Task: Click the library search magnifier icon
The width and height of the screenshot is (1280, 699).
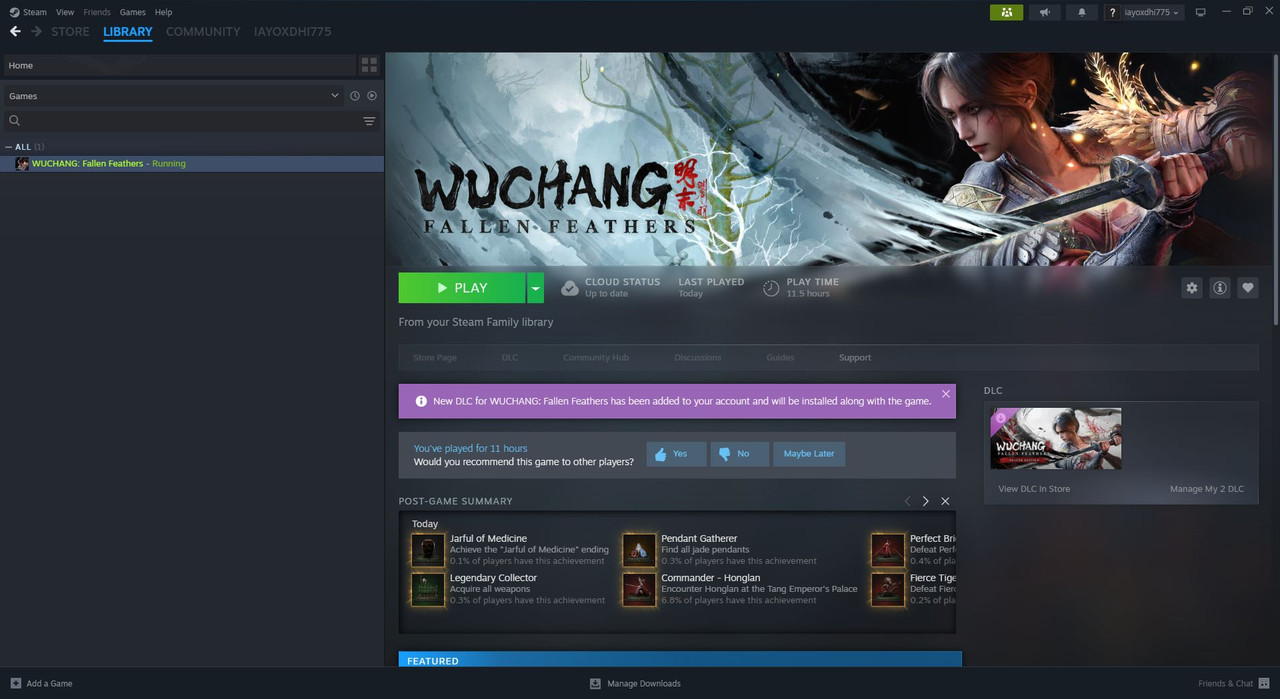Action: click(x=15, y=121)
